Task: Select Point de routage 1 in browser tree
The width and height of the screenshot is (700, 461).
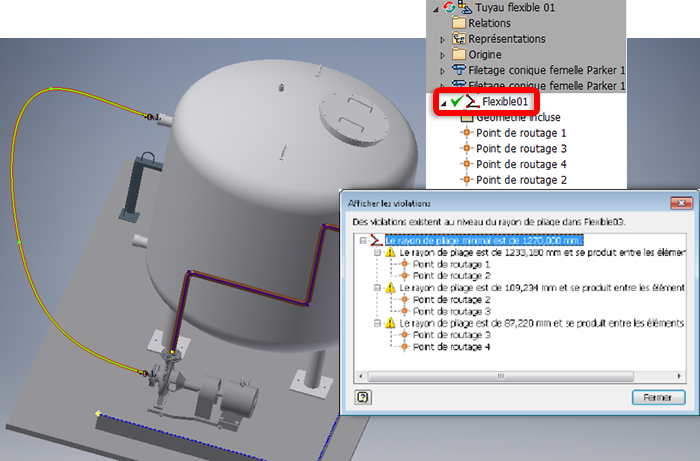Action: point(521,133)
